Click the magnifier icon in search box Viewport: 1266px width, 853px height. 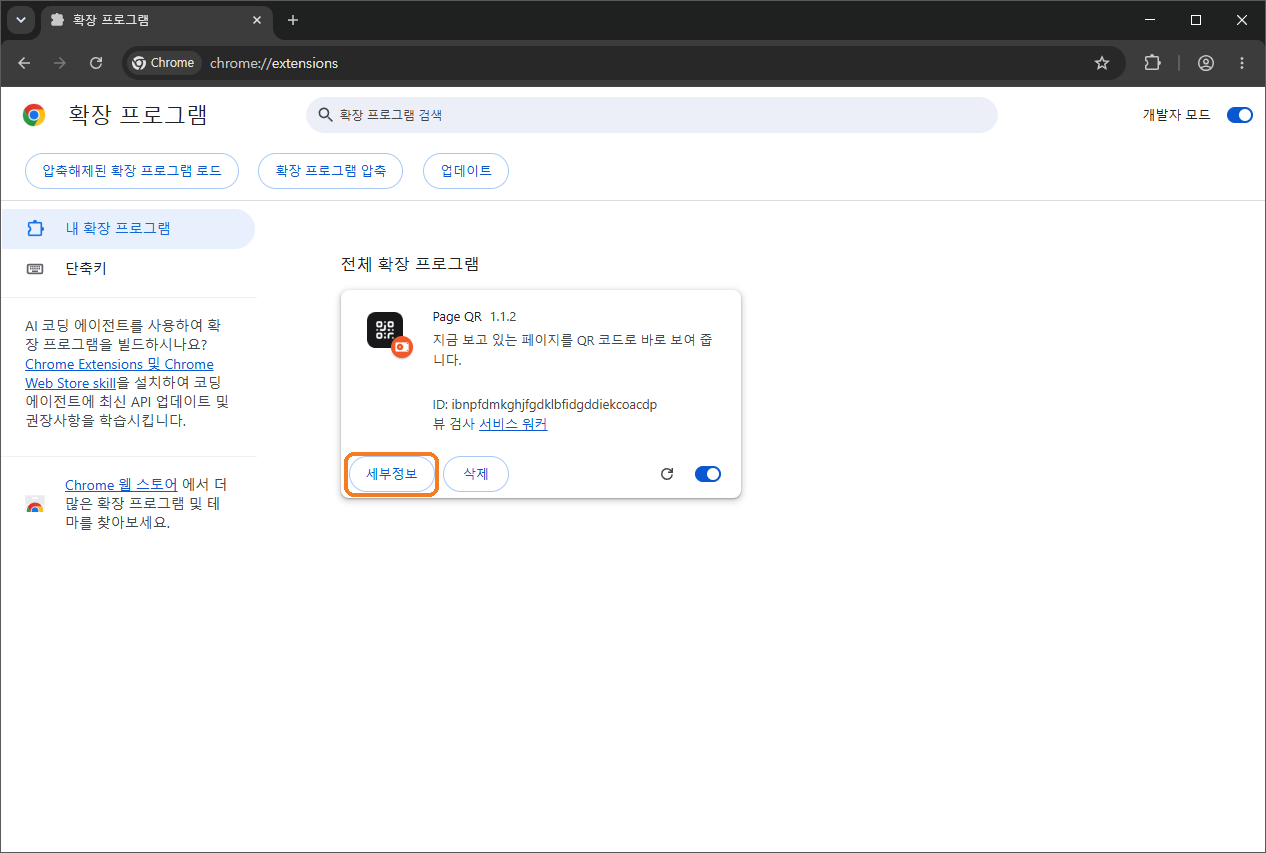coord(324,115)
